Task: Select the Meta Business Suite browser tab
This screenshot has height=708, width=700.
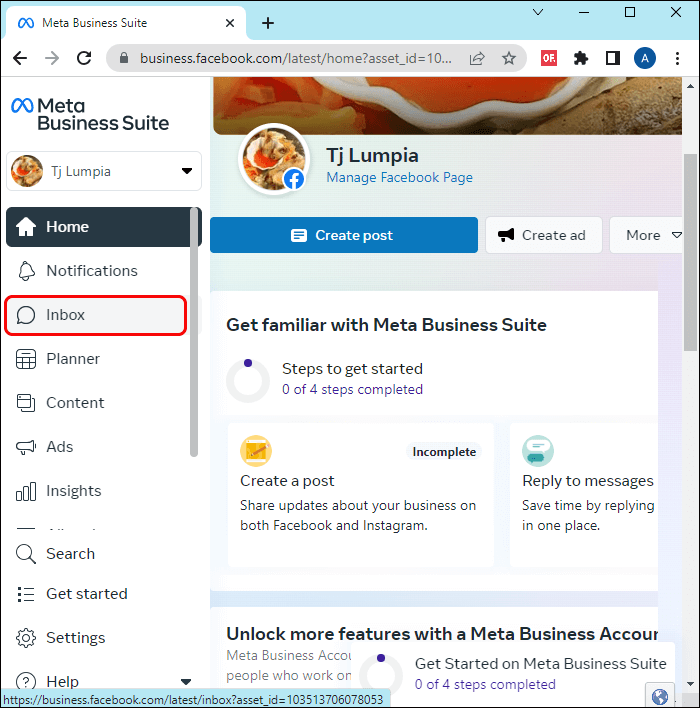Action: pyautogui.click(x=126, y=23)
